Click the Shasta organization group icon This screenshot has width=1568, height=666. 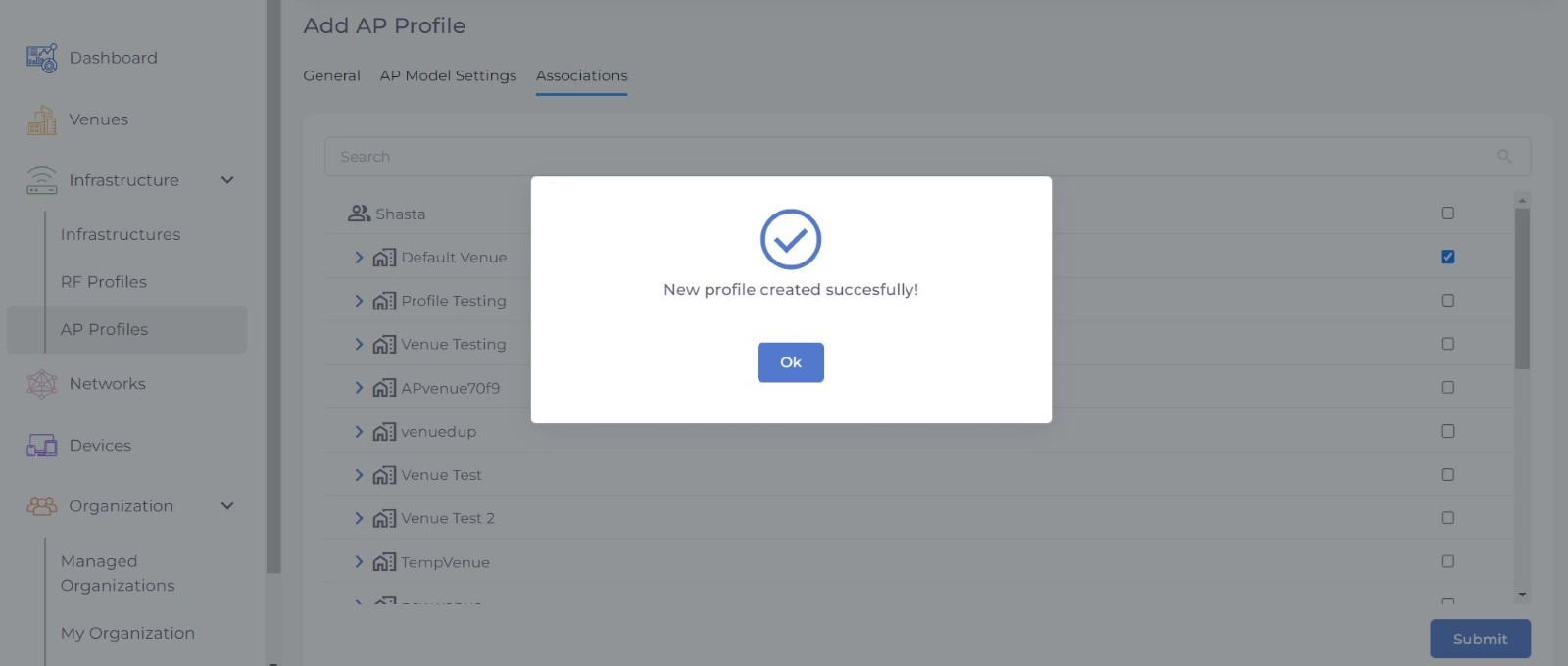(359, 214)
